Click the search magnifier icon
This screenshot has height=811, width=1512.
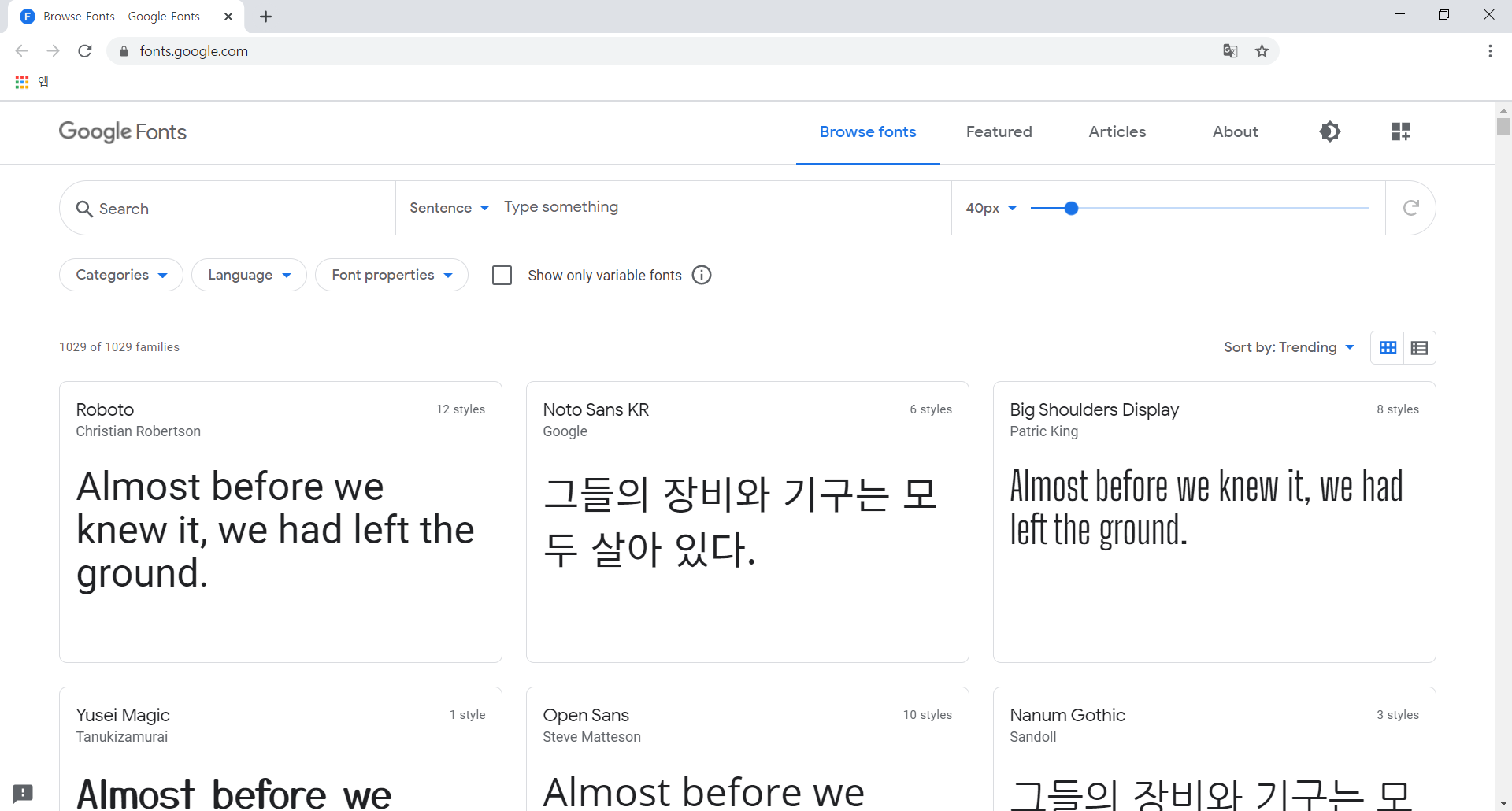[84, 209]
